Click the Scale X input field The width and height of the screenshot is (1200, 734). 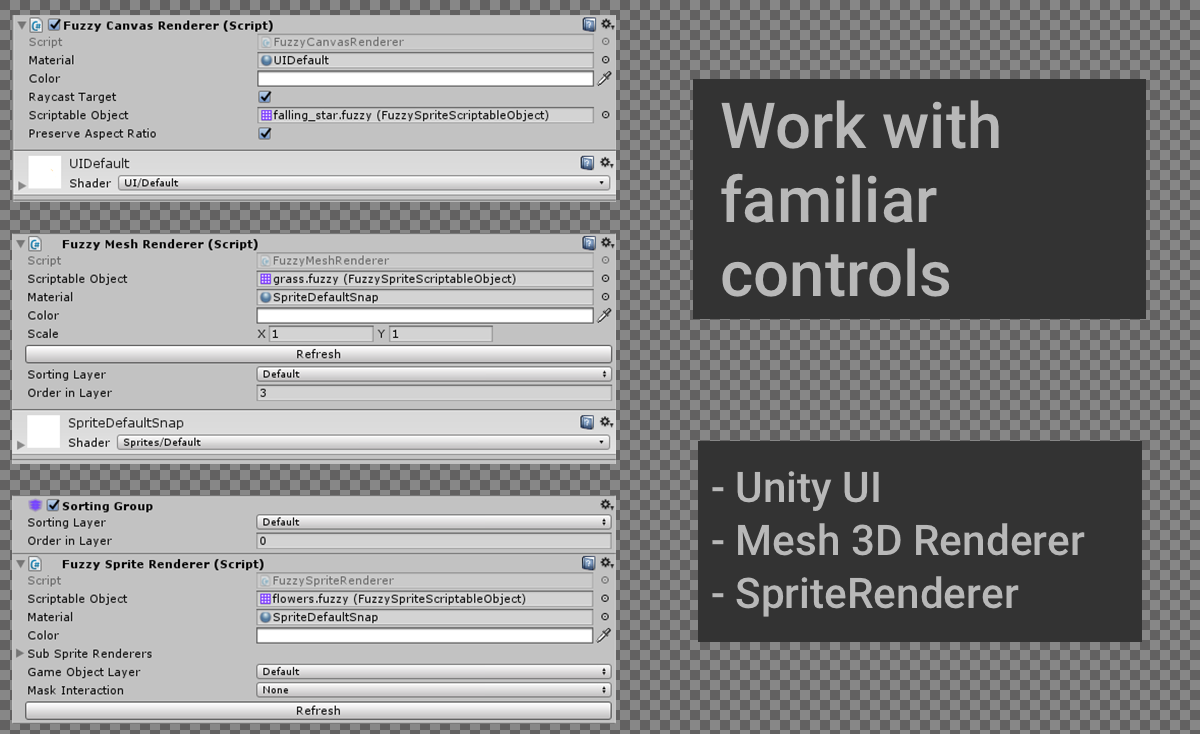click(321, 334)
